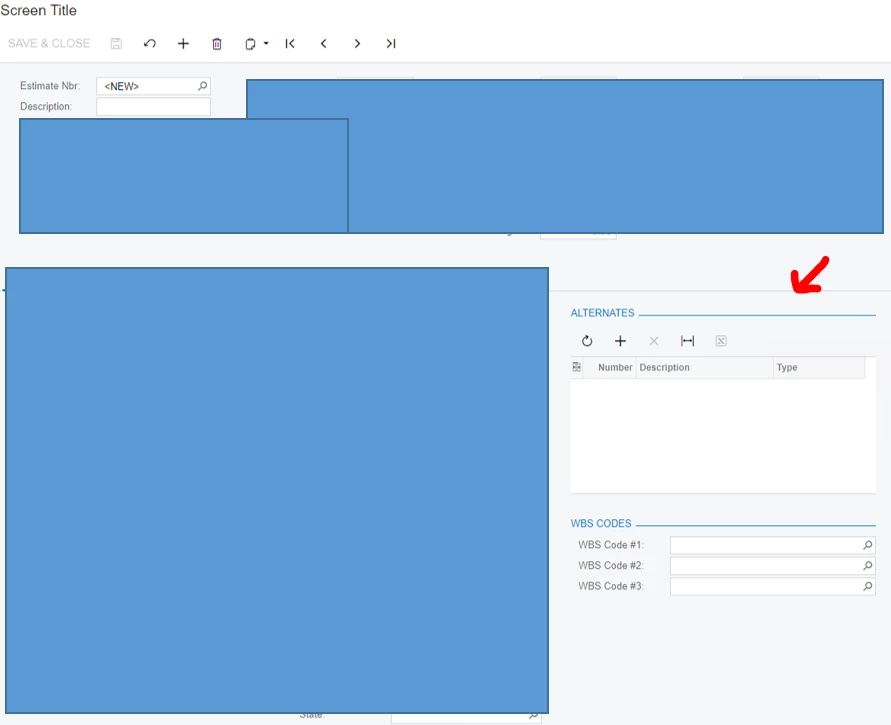
Task: Jump to the first record
Action: (290, 43)
